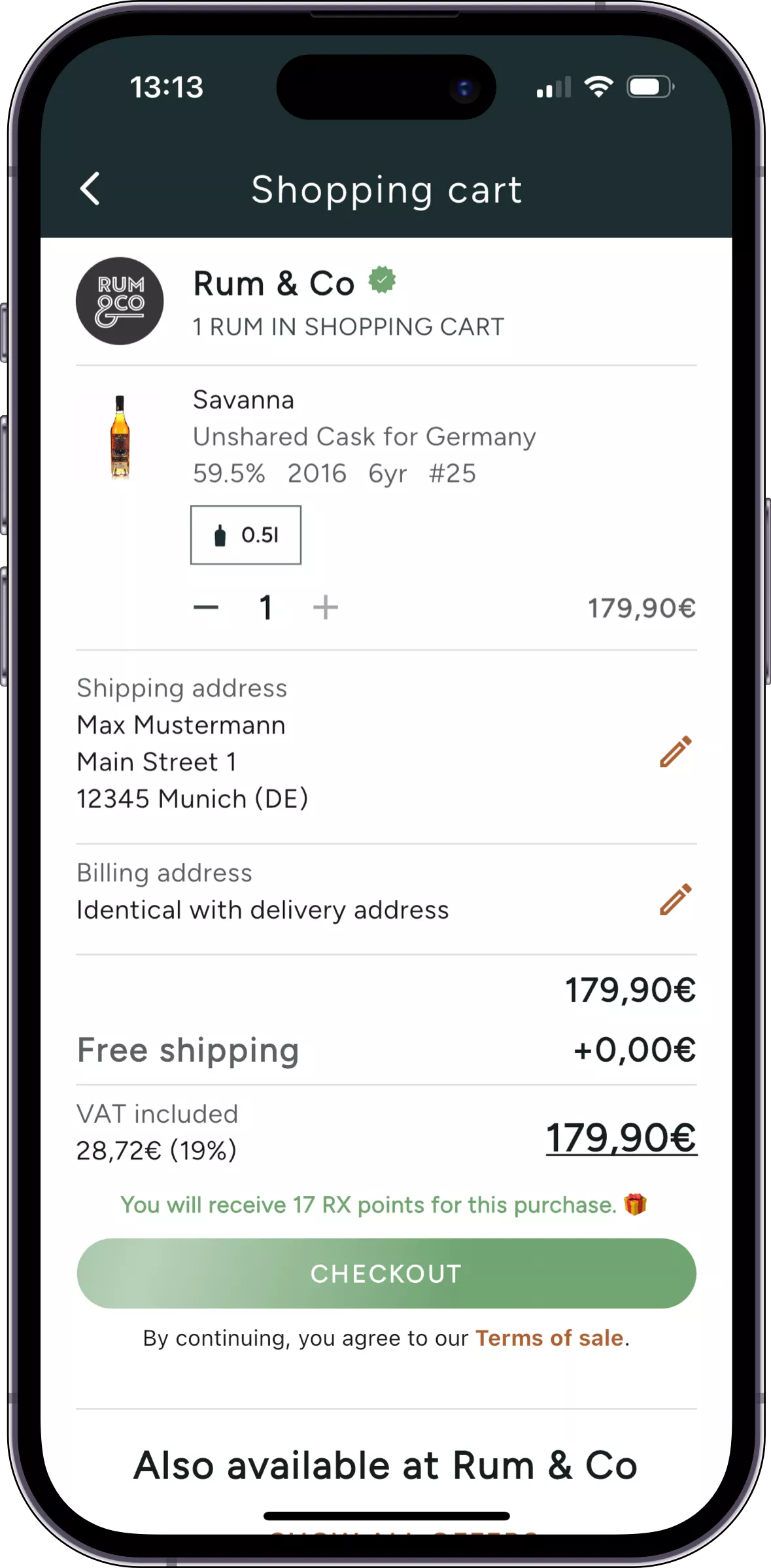Tap the Wi-Fi status icon
This screenshot has height=1568, width=771.
coord(598,86)
